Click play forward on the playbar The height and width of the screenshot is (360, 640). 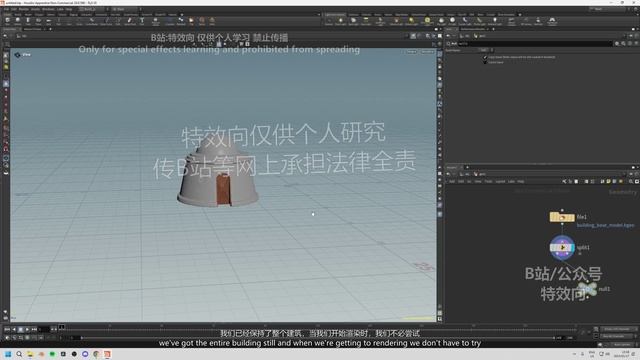pyautogui.click(x=27, y=329)
